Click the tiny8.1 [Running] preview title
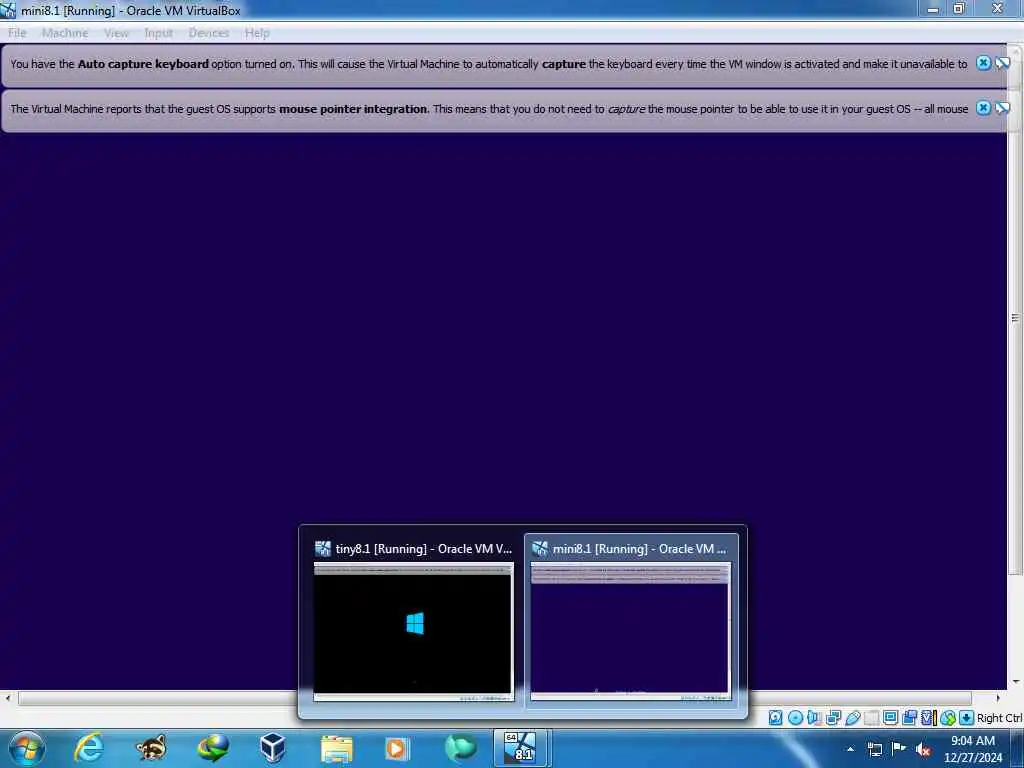The height and width of the screenshot is (768, 1024). [x=423, y=549]
